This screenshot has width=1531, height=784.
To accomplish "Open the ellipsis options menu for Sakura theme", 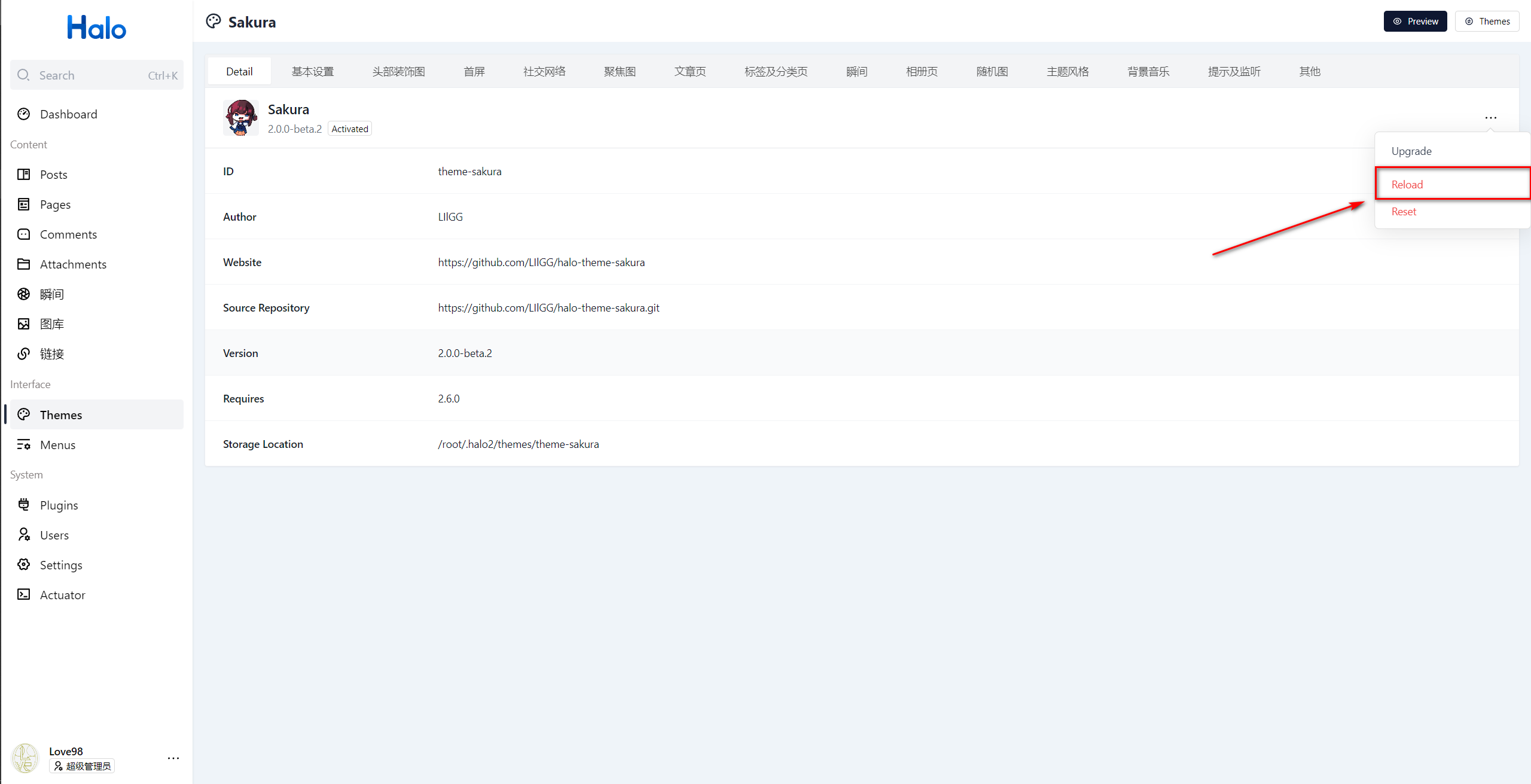I will 1491,117.
